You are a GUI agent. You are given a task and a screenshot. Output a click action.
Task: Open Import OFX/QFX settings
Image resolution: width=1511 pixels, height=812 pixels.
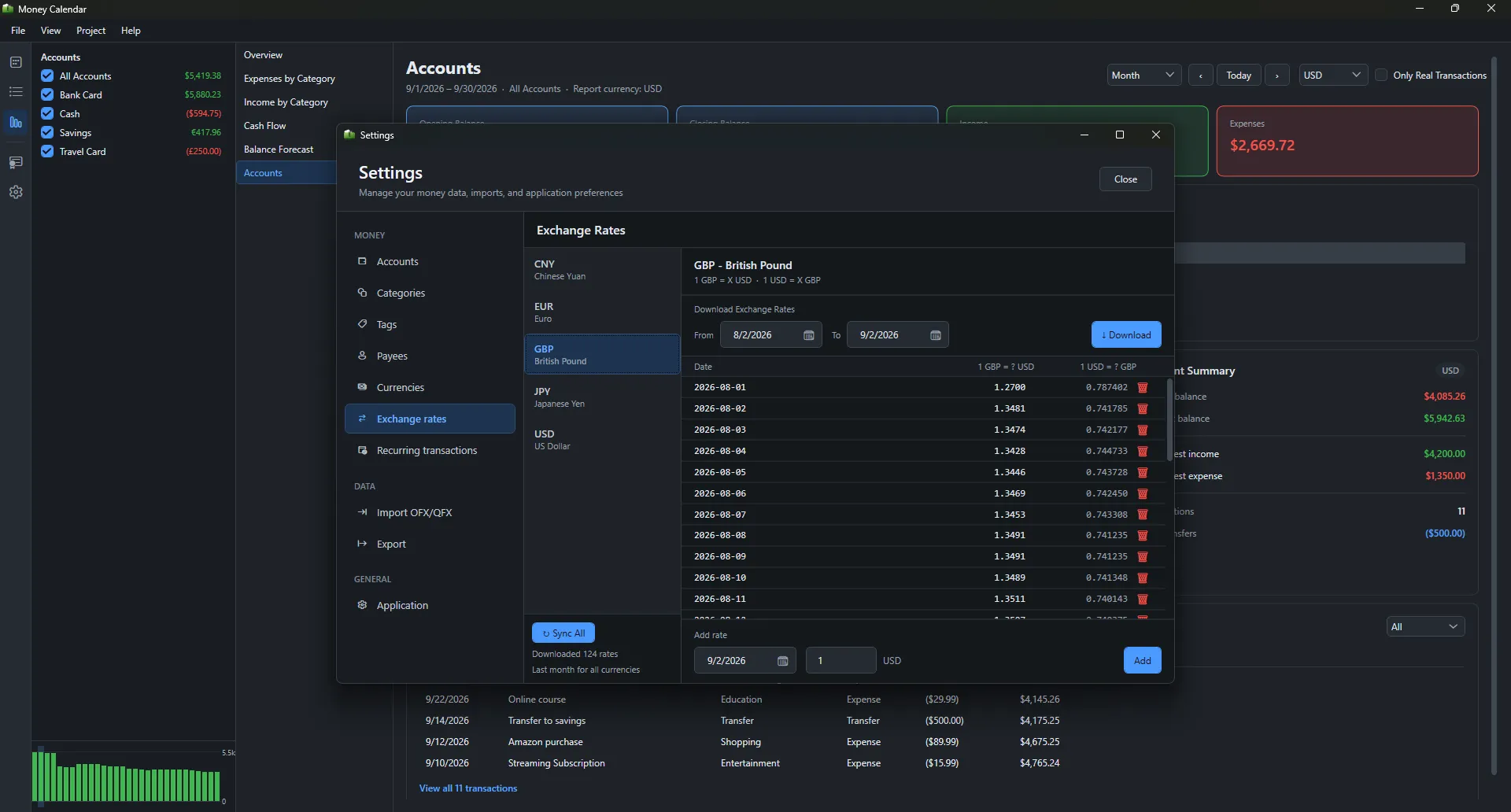[430, 512]
